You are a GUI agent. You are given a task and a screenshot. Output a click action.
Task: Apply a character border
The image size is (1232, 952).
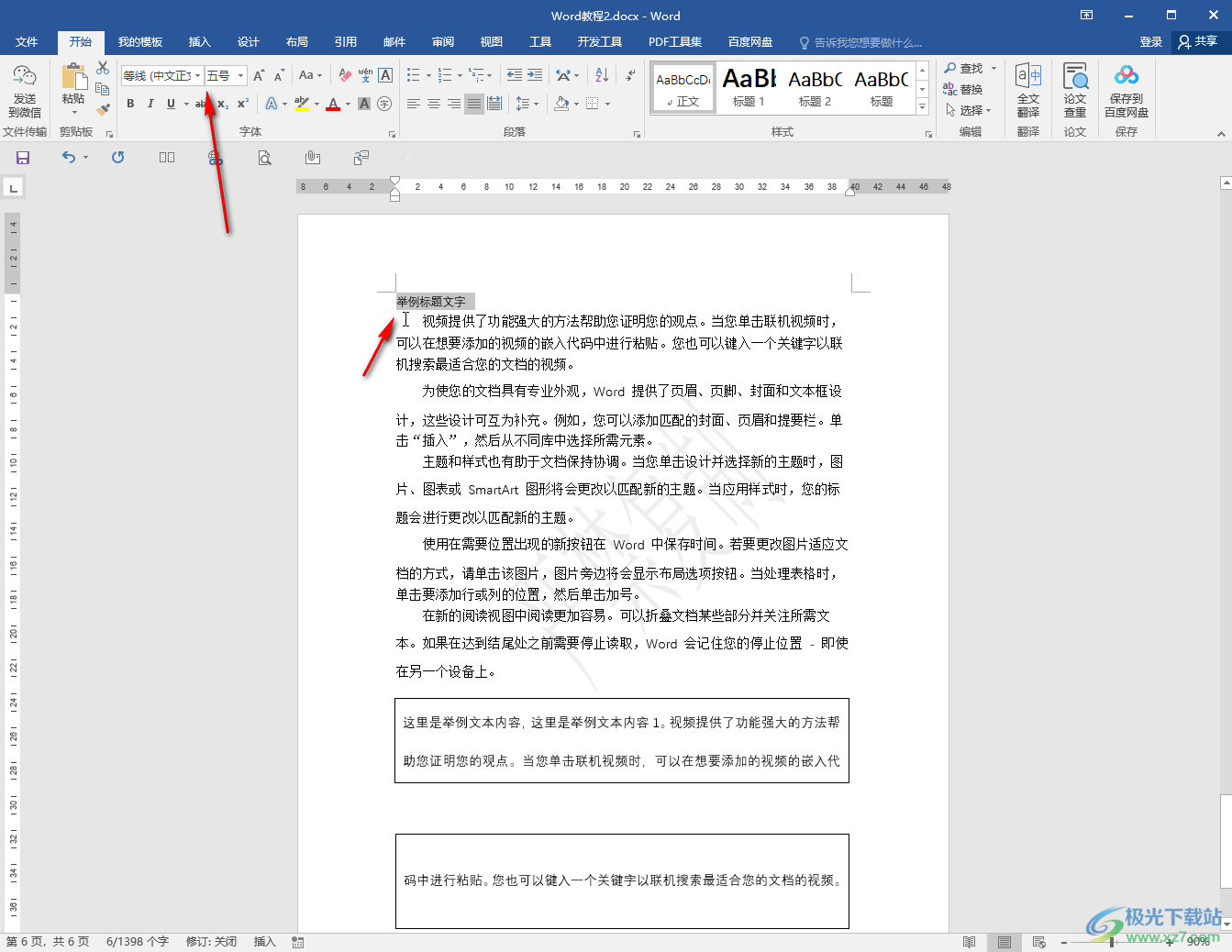pos(385,75)
